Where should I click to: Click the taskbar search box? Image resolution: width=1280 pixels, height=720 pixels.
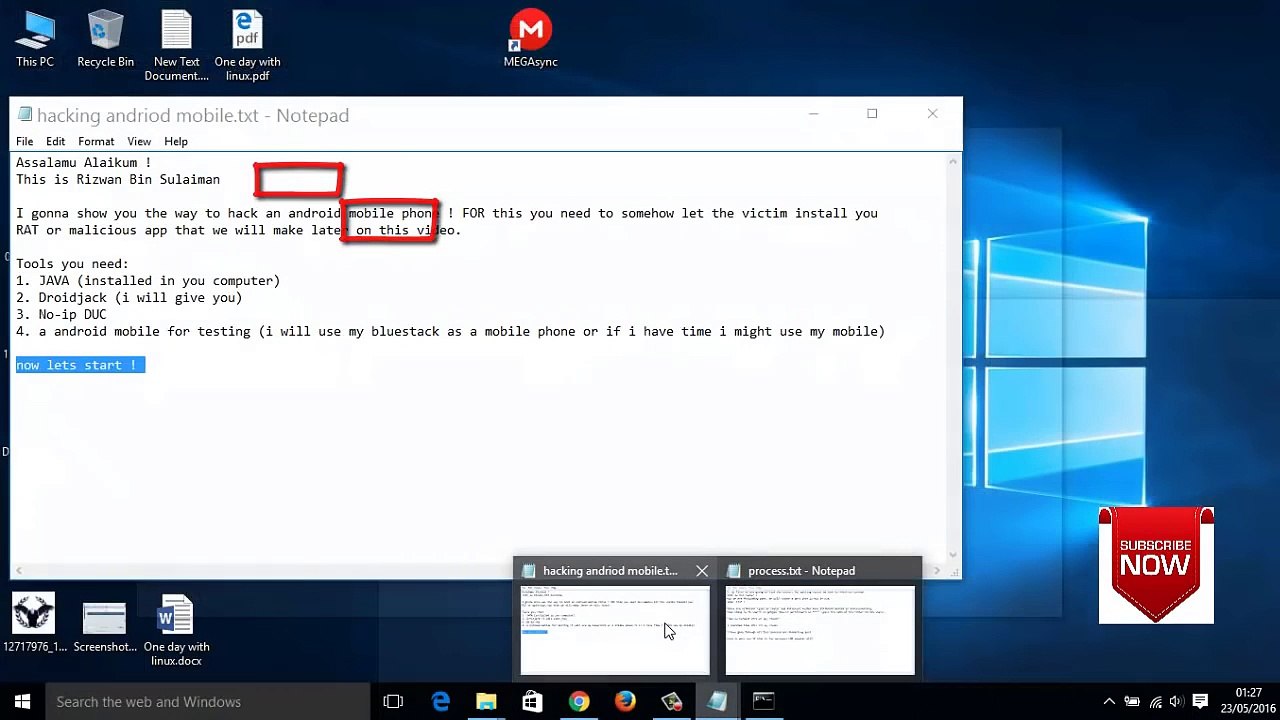pos(208,702)
